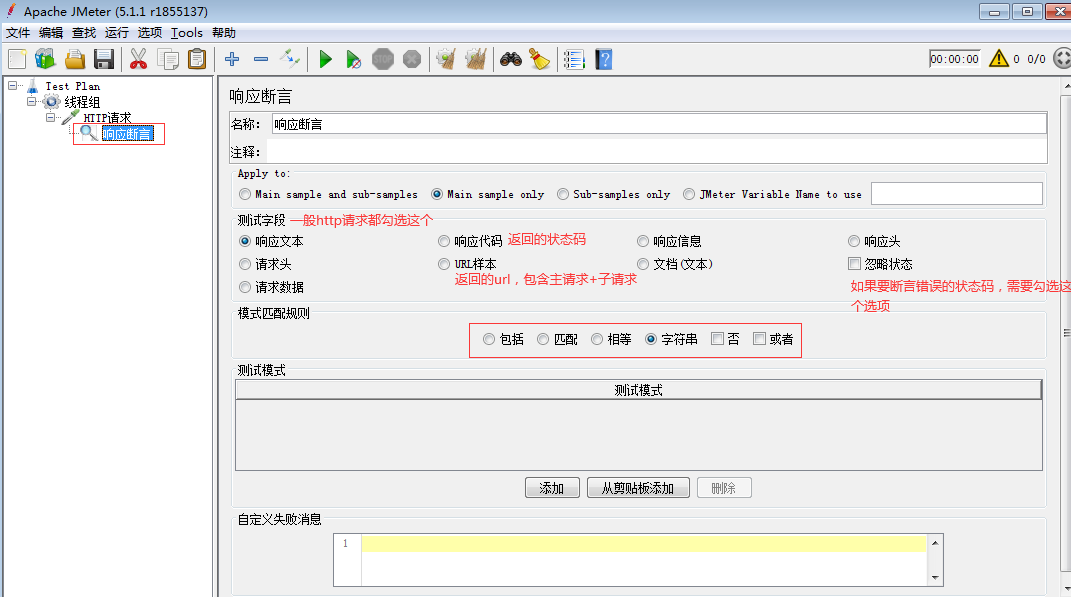Viewport: 1071px width, 597px height.
Task: Search the tree with binoculars icon
Action: (510, 59)
